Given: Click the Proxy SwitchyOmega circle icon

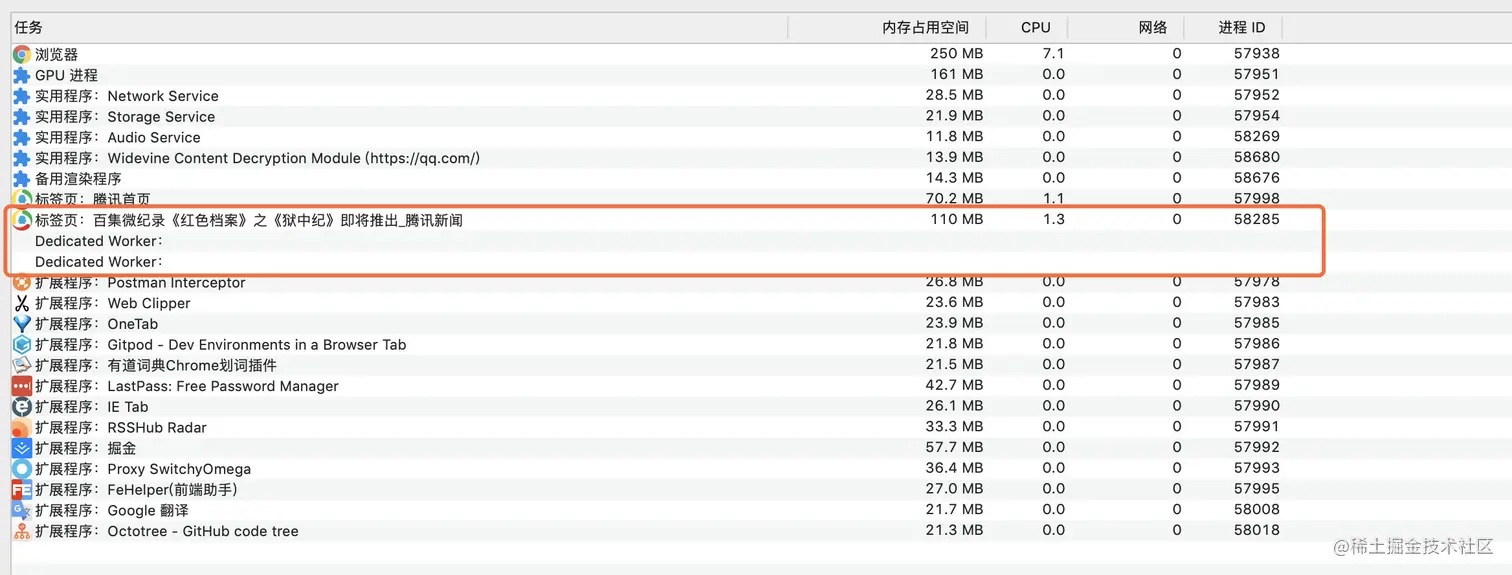Looking at the screenshot, I should [21, 469].
